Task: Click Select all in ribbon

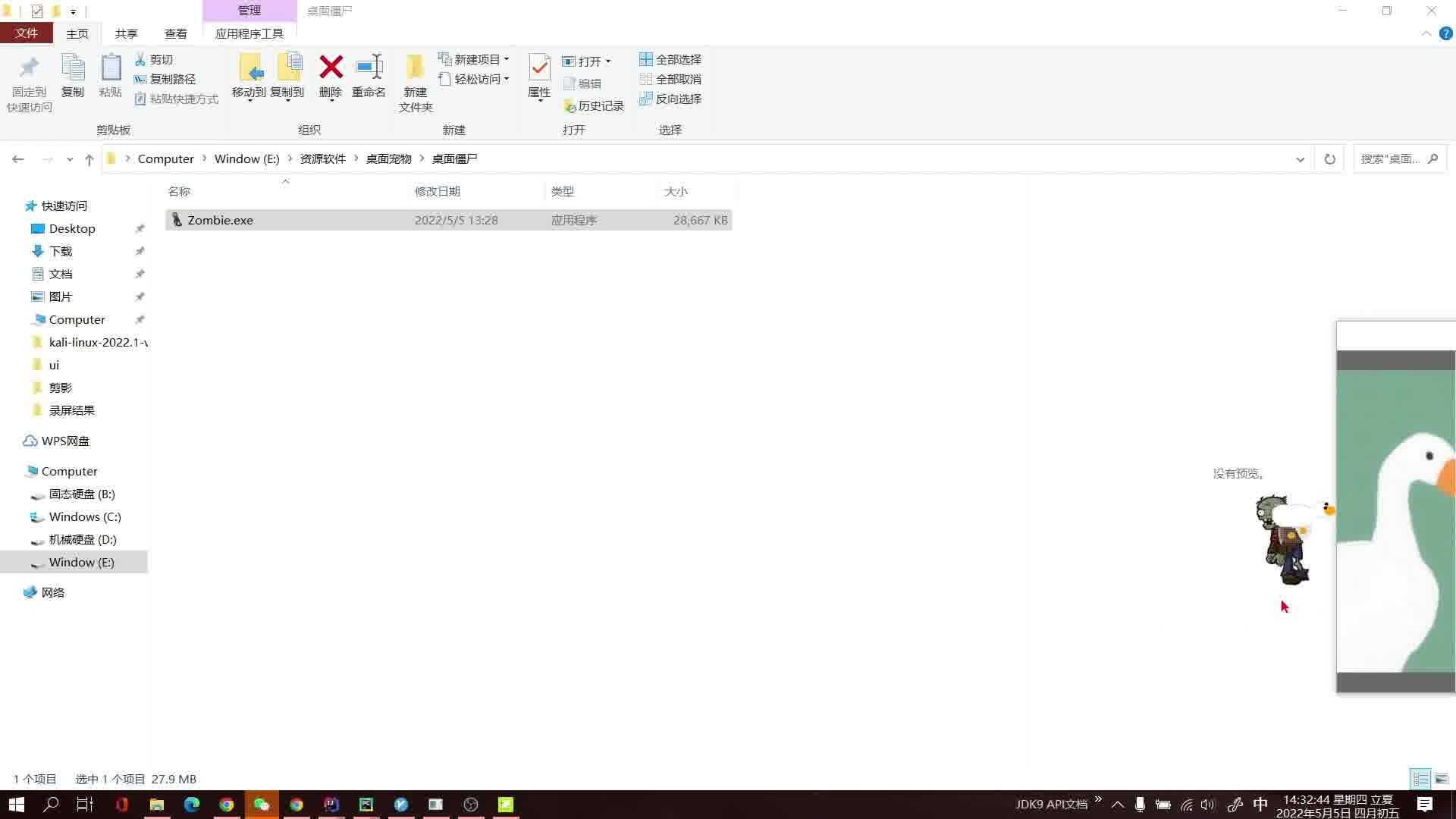Action: 670,59
